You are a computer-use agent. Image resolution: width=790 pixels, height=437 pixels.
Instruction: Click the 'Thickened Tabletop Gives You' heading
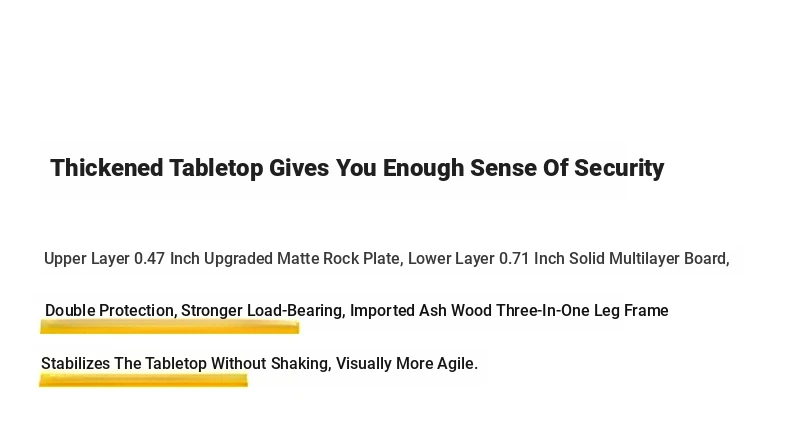[x=357, y=168]
